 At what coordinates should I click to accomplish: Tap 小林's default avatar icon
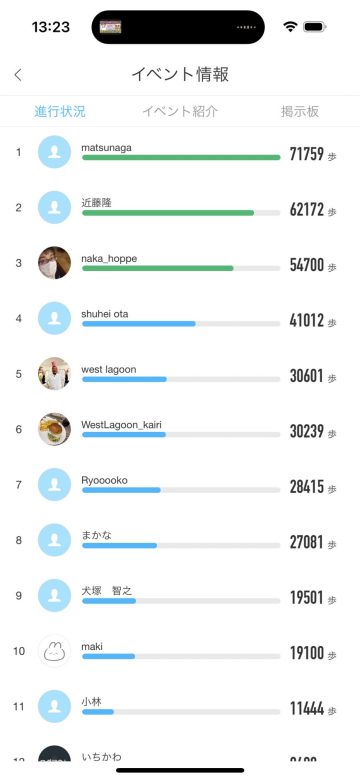(x=54, y=706)
